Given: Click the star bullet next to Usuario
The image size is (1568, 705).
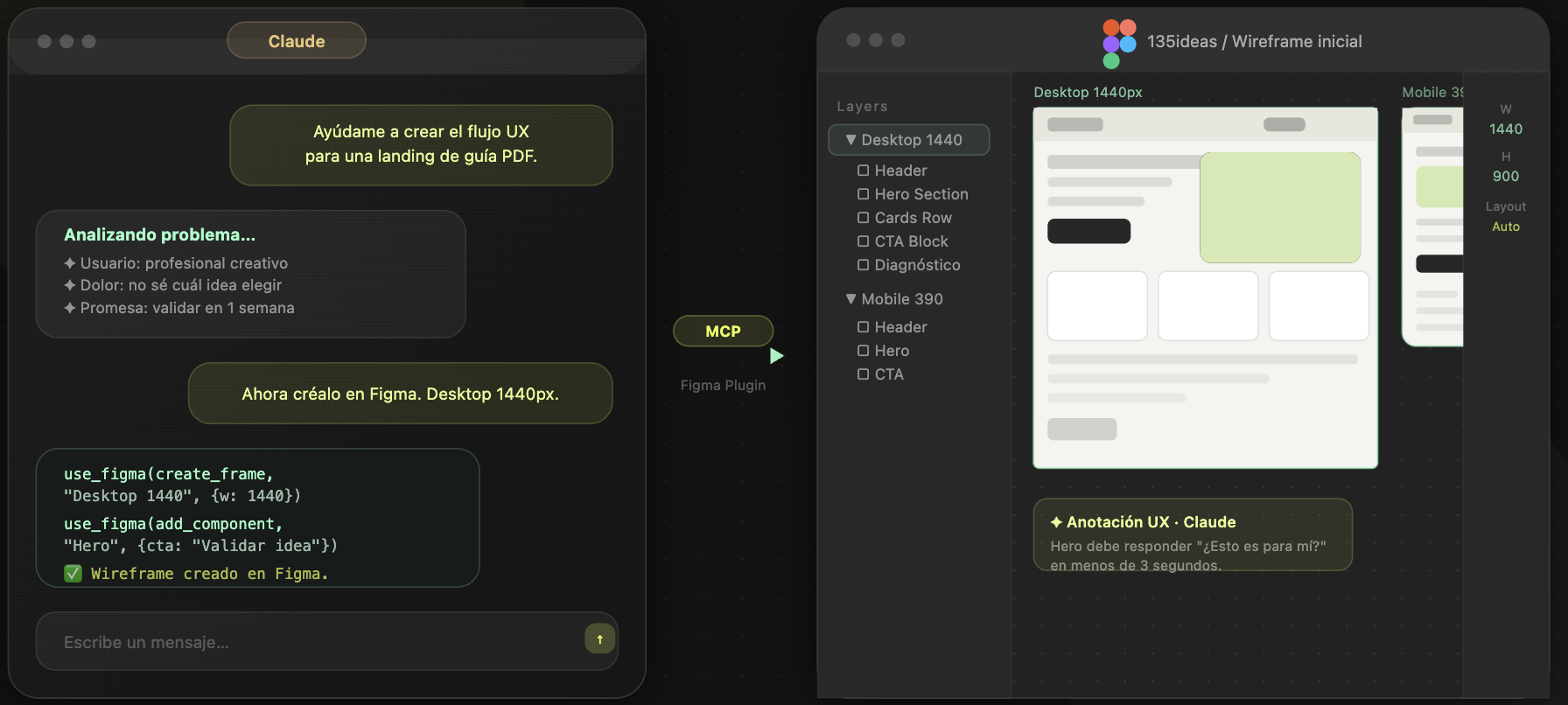Looking at the screenshot, I should pyautogui.click(x=70, y=263).
